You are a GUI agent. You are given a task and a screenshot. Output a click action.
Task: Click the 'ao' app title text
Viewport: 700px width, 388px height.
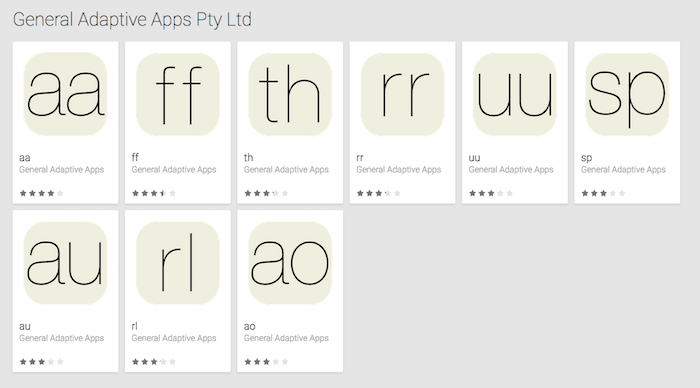[250, 326]
